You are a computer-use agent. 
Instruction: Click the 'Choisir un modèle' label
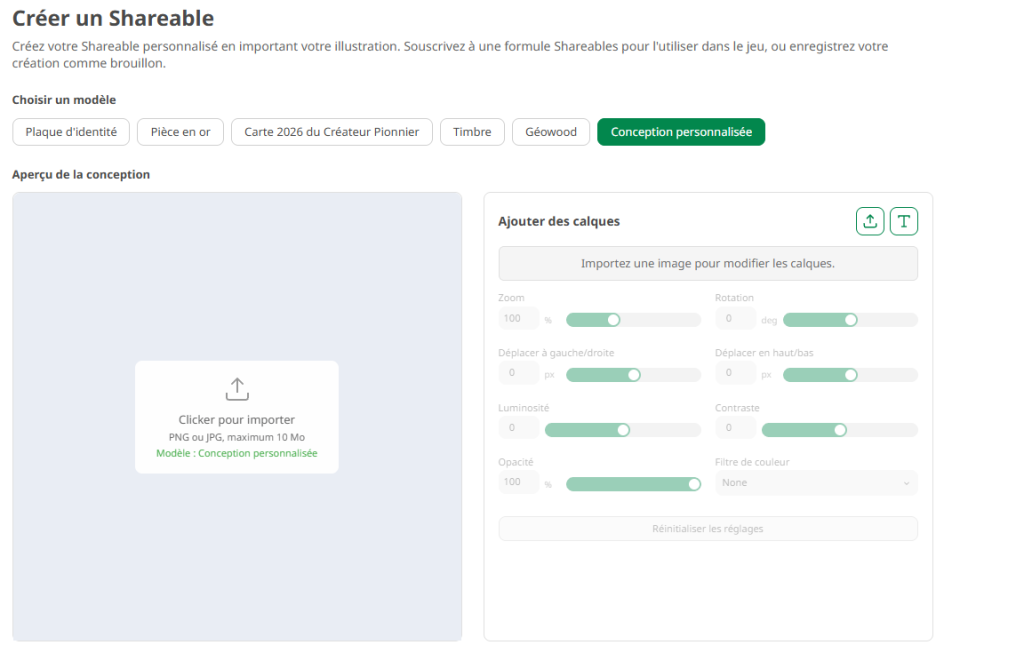click(x=64, y=100)
